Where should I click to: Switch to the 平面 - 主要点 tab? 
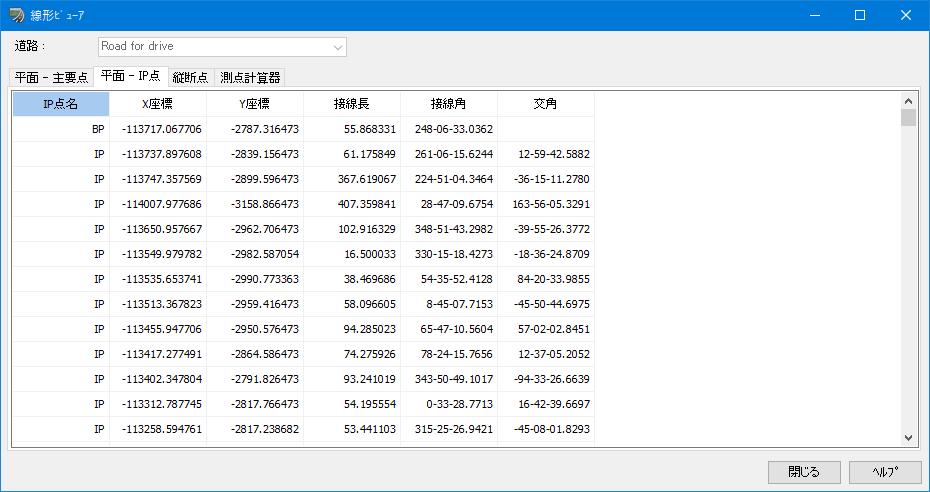coord(52,77)
